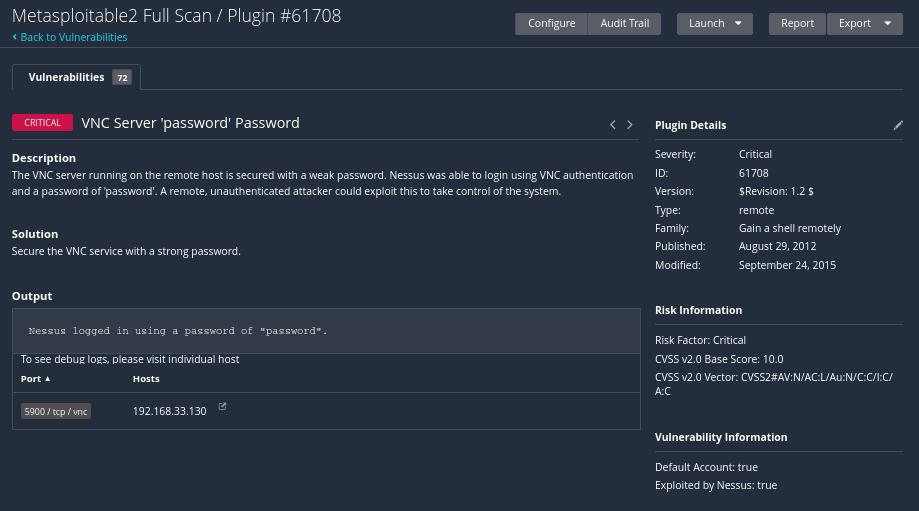
Task: Click the Report button
Action: pyautogui.click(x=797, y=24)
